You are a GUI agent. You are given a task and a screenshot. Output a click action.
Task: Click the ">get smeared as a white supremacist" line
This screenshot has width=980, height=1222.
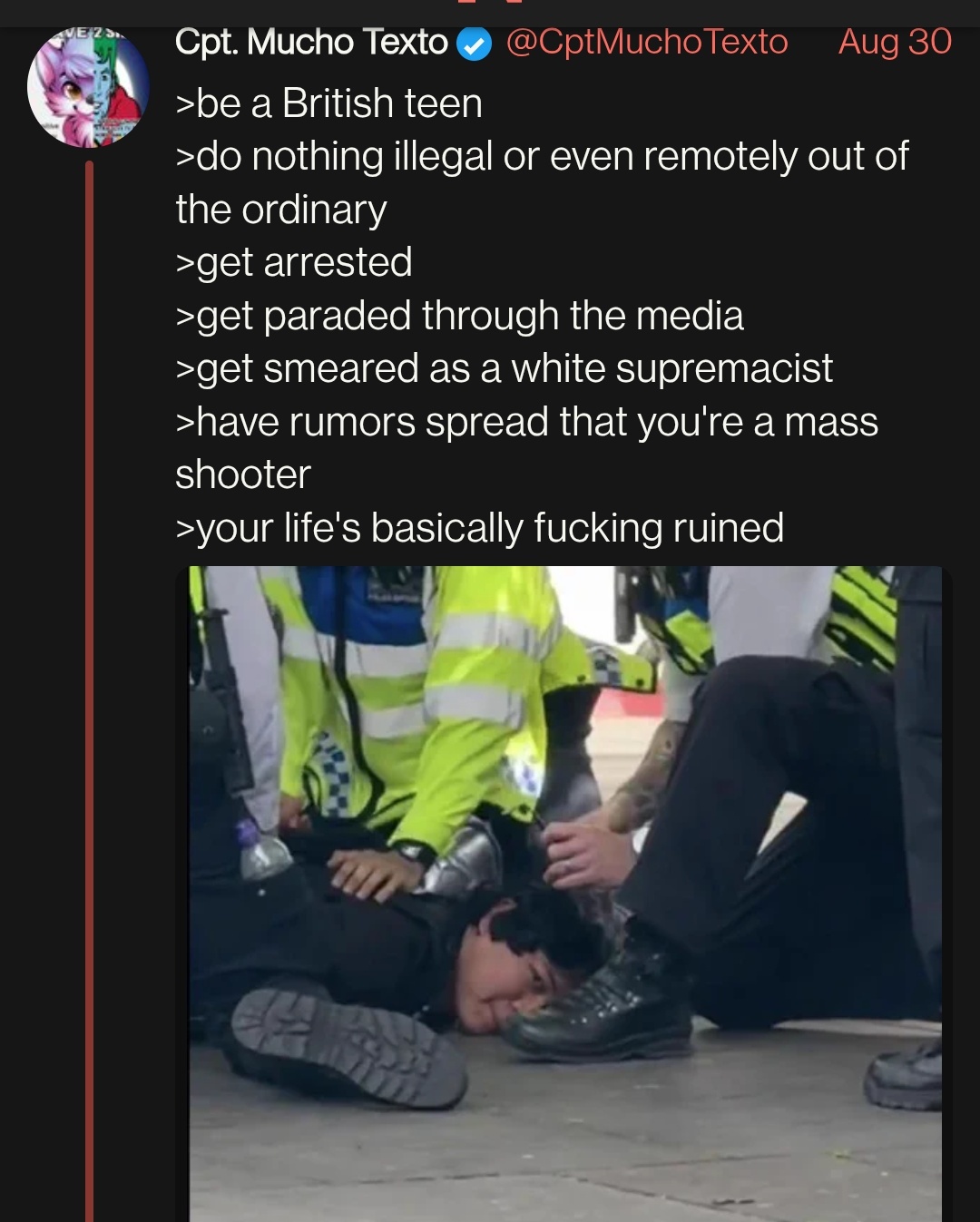pos(504,369)
